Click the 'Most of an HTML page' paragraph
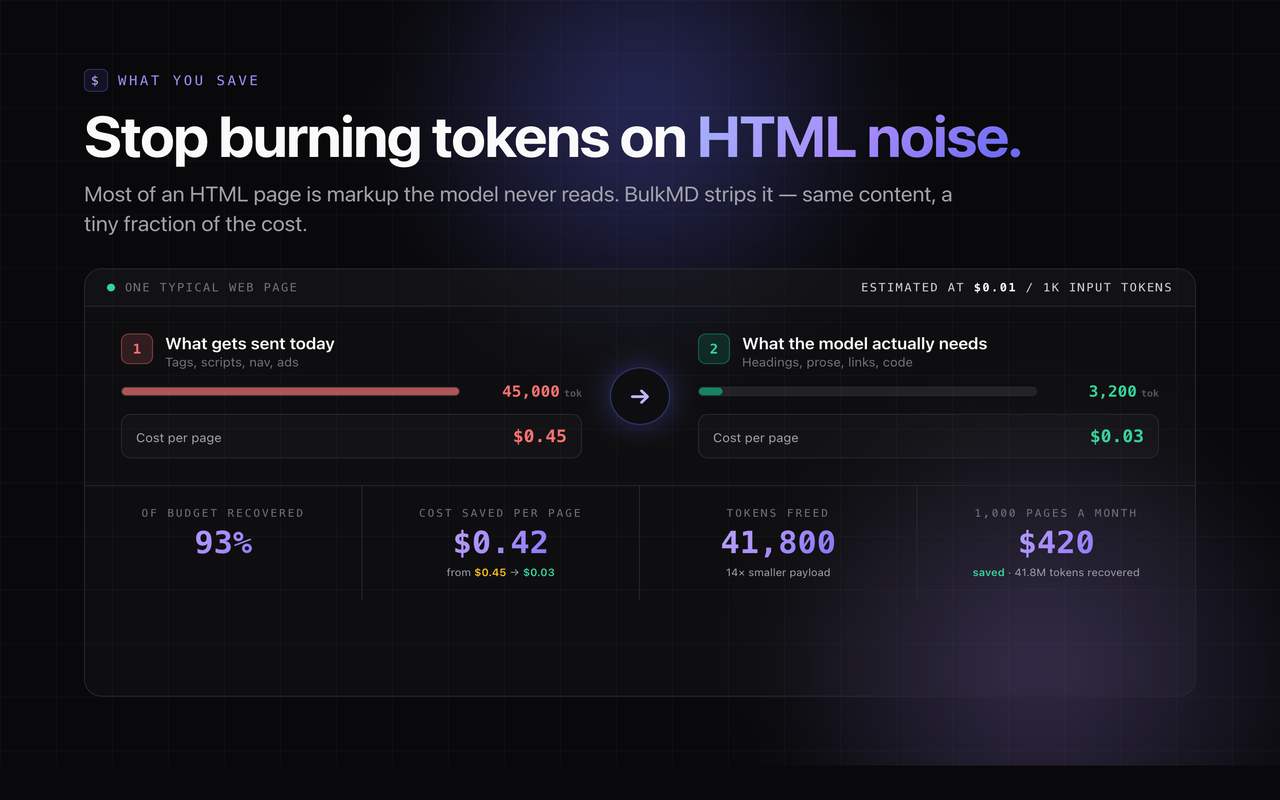 (x=518, y=209)
